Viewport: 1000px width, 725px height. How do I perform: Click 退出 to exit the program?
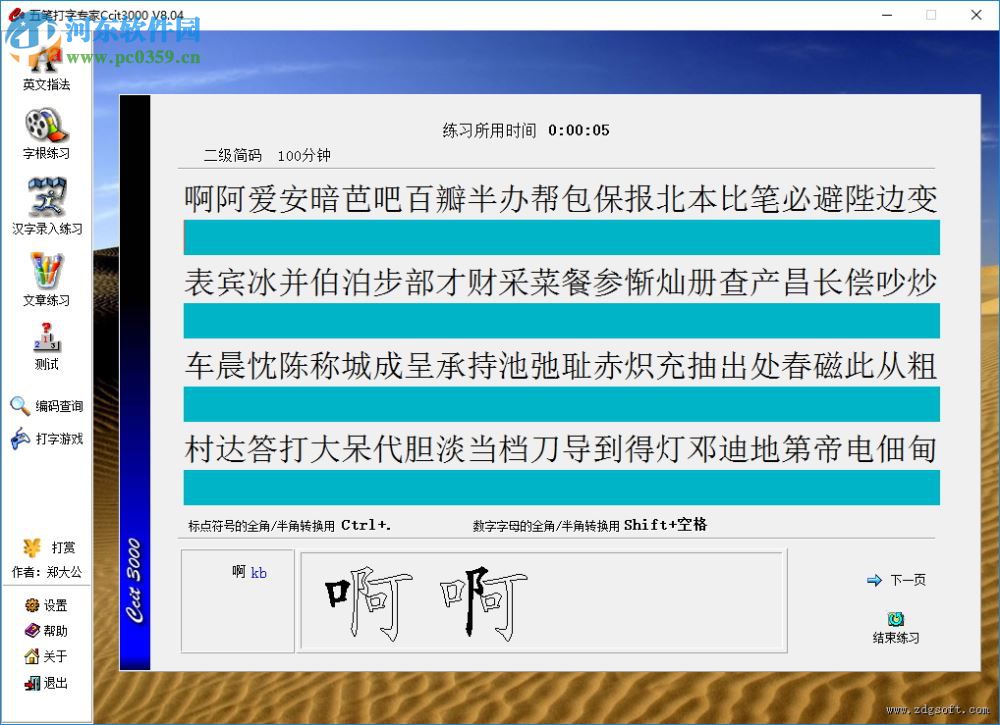(46, 683)
